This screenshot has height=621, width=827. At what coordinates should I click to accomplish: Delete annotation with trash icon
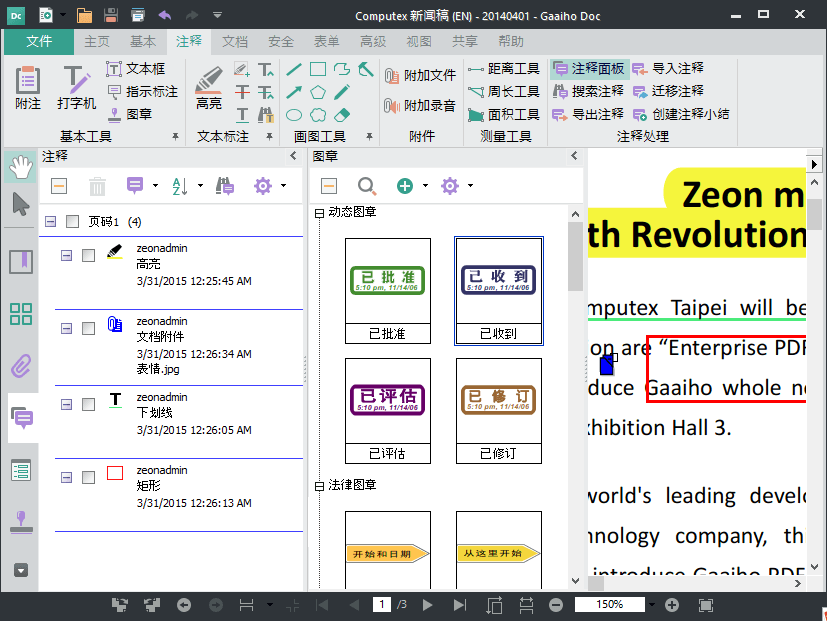(97, 186)
